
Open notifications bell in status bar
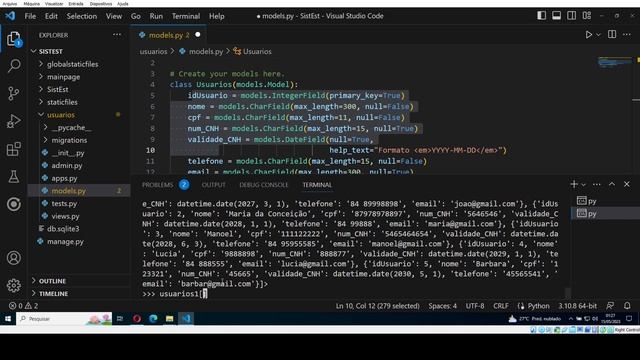click(627, 306)
